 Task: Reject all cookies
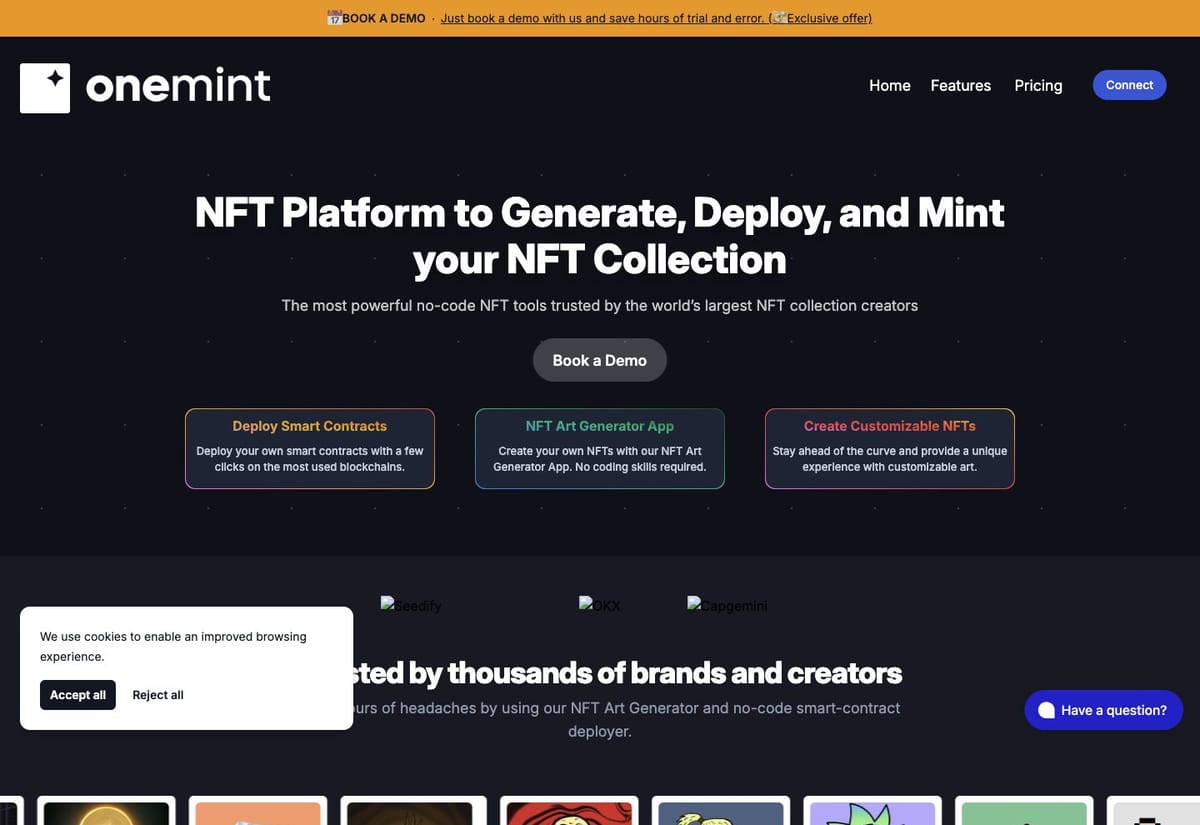[158, 695]
